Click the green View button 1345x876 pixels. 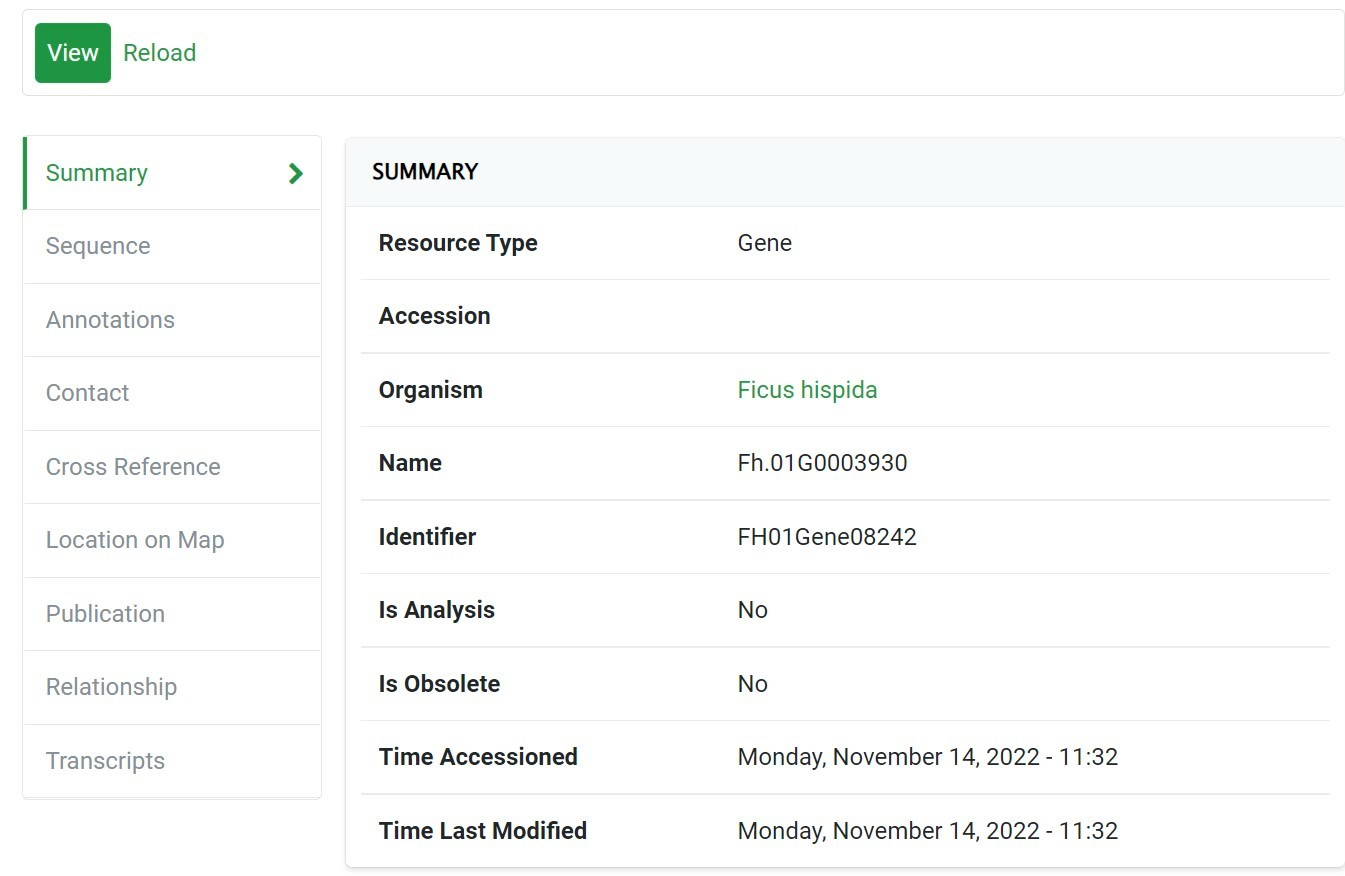(73, 53)
